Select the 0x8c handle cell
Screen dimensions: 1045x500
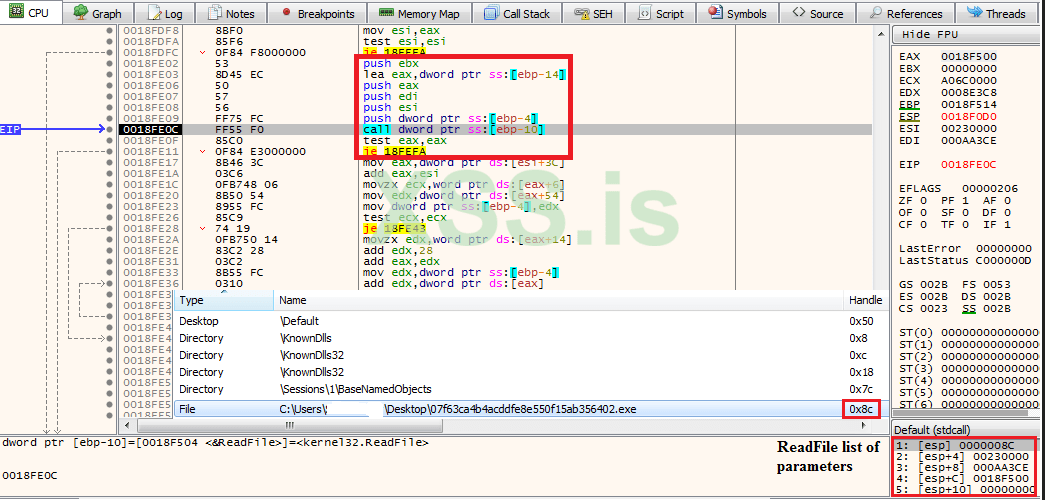coord(861,409)
